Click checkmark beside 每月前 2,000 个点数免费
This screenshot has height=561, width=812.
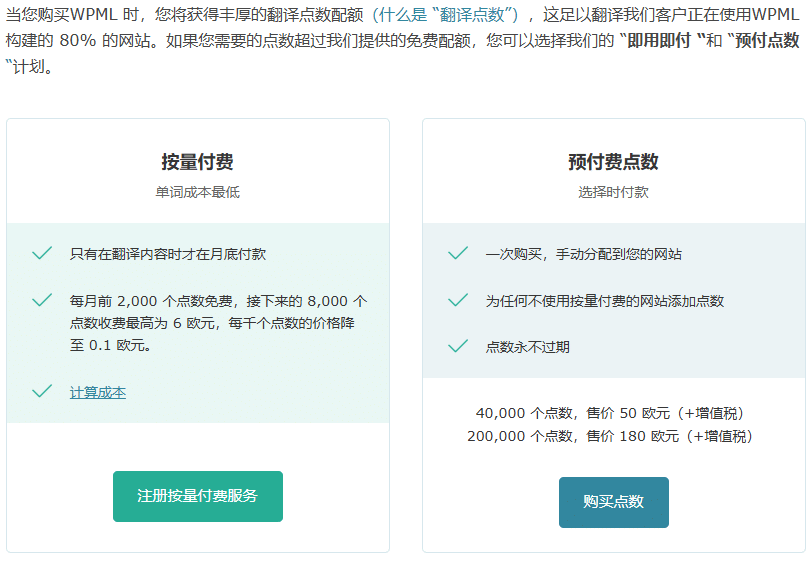coord(42,300)
